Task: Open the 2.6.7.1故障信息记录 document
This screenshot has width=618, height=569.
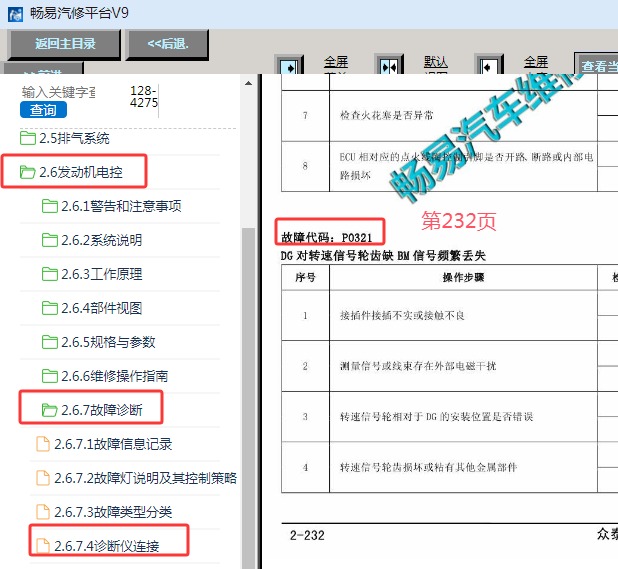Action: [104, 444]
